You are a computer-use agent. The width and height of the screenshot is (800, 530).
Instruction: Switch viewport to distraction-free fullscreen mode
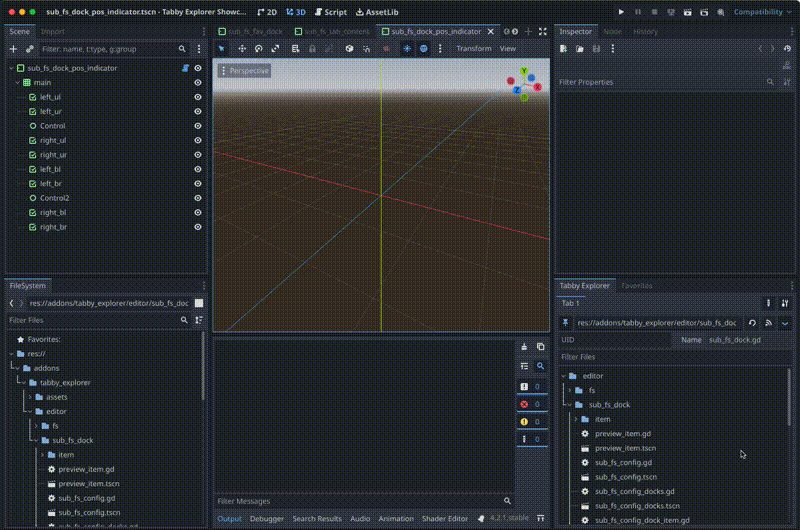tap(542, 31)
